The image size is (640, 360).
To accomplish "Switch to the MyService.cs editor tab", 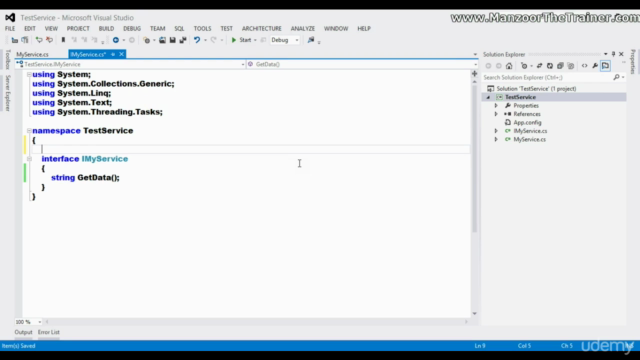I will [33, 54].
